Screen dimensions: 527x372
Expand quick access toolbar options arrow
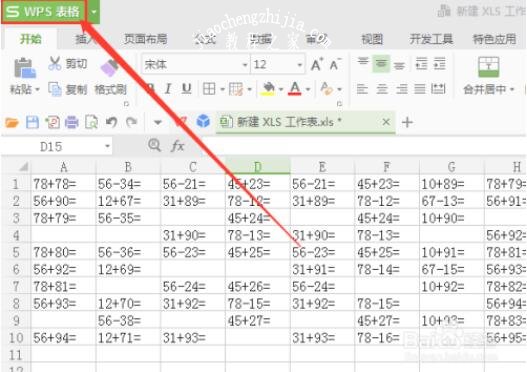(157, 122)
